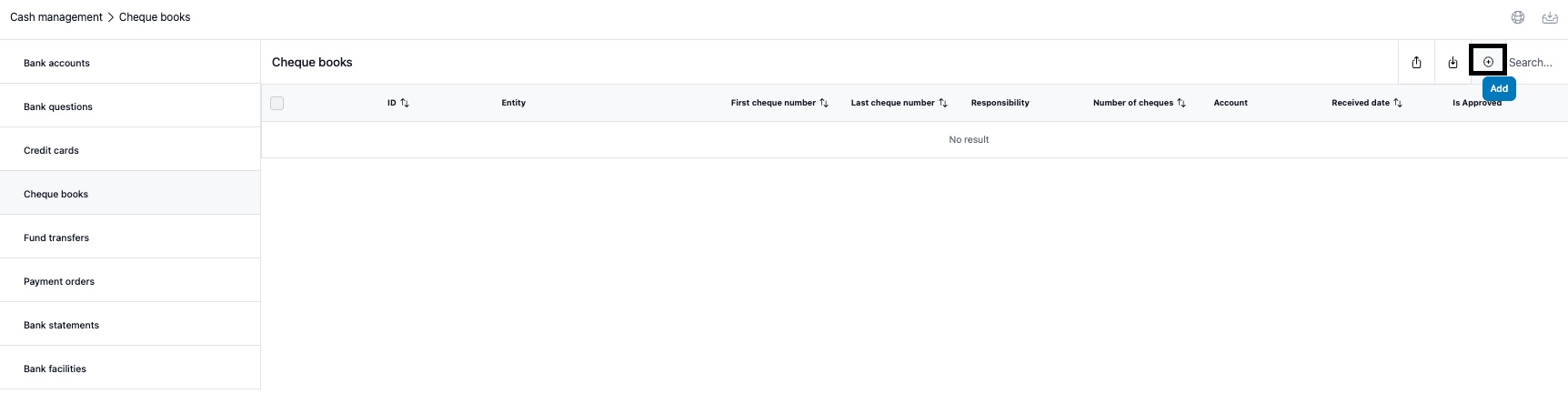Image resolution: width=1568 pixels, height=394 pixels.
Task: Click the Is Approved column header
Action: click(1477, 103)
